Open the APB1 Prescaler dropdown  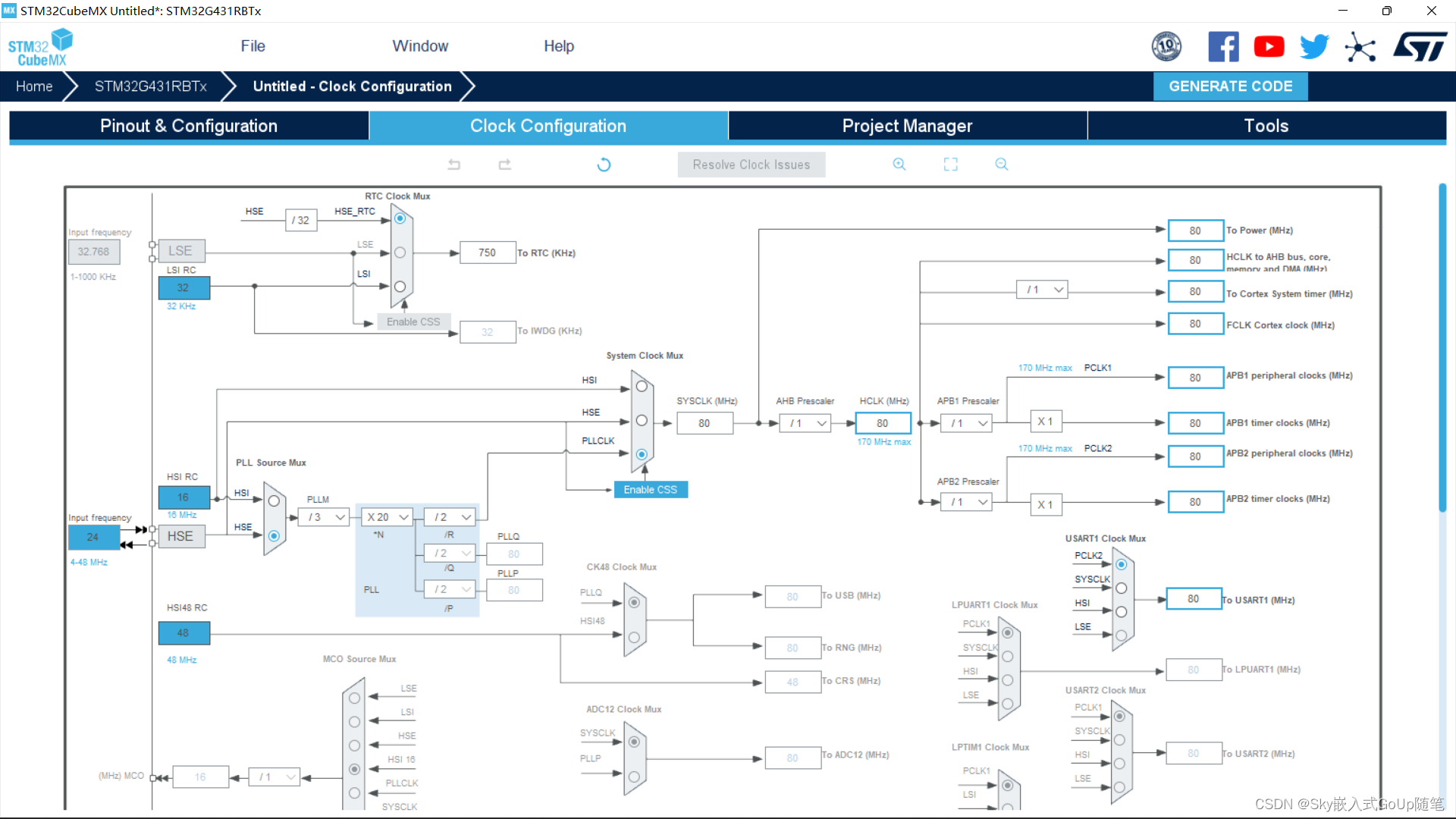tap(966, 423)
